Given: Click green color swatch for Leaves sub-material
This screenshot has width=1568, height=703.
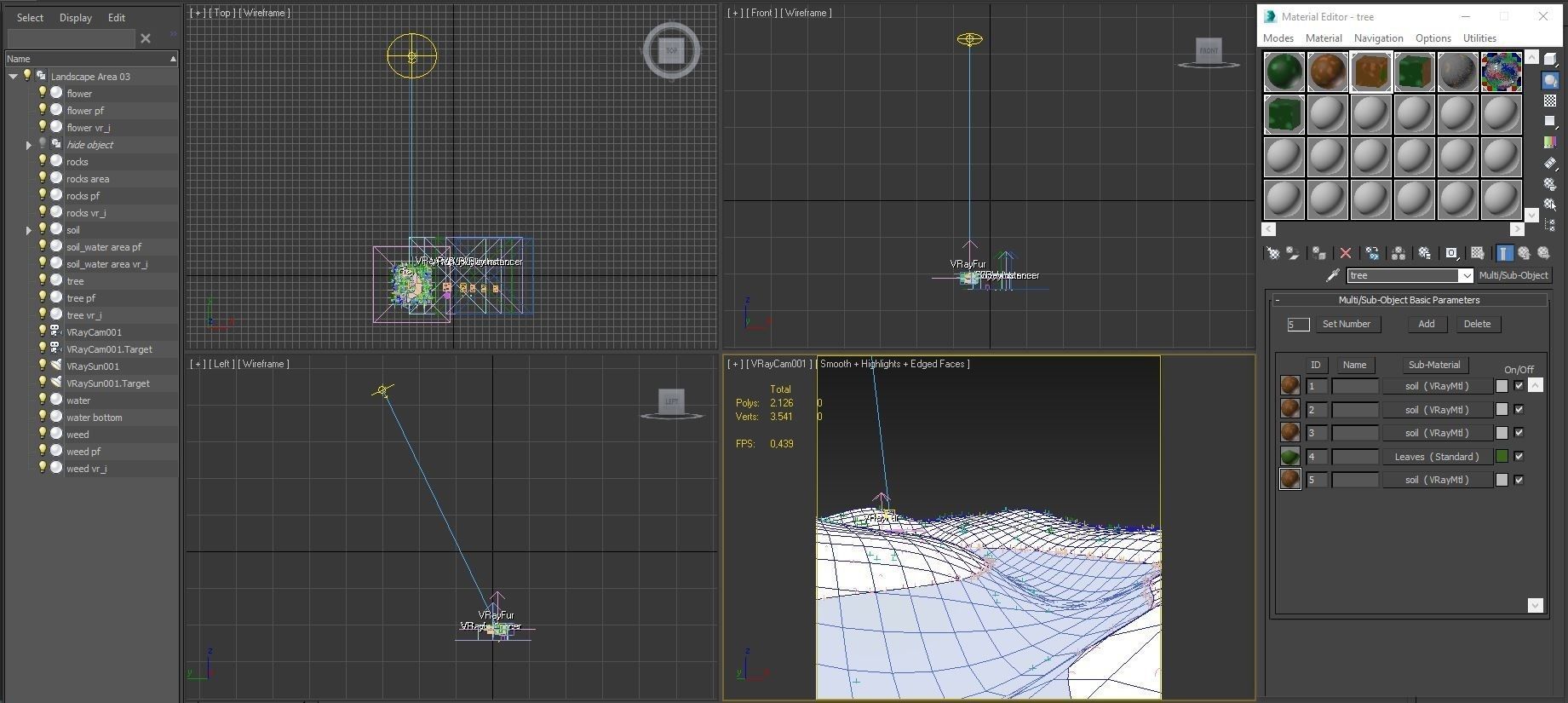Looking at the screenshot, I should click(1502, 457).
